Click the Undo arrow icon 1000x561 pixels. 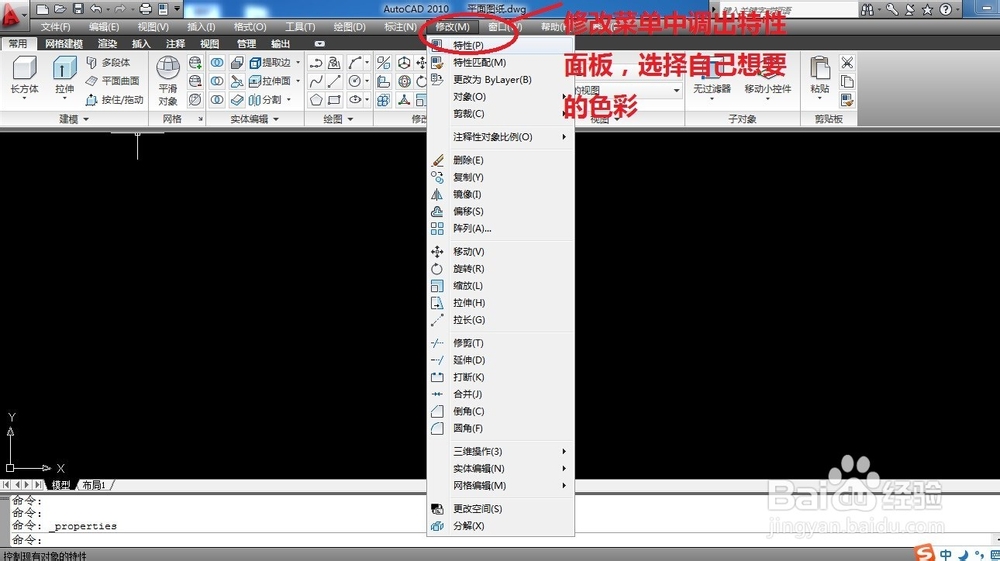click(x=96, y=9)
